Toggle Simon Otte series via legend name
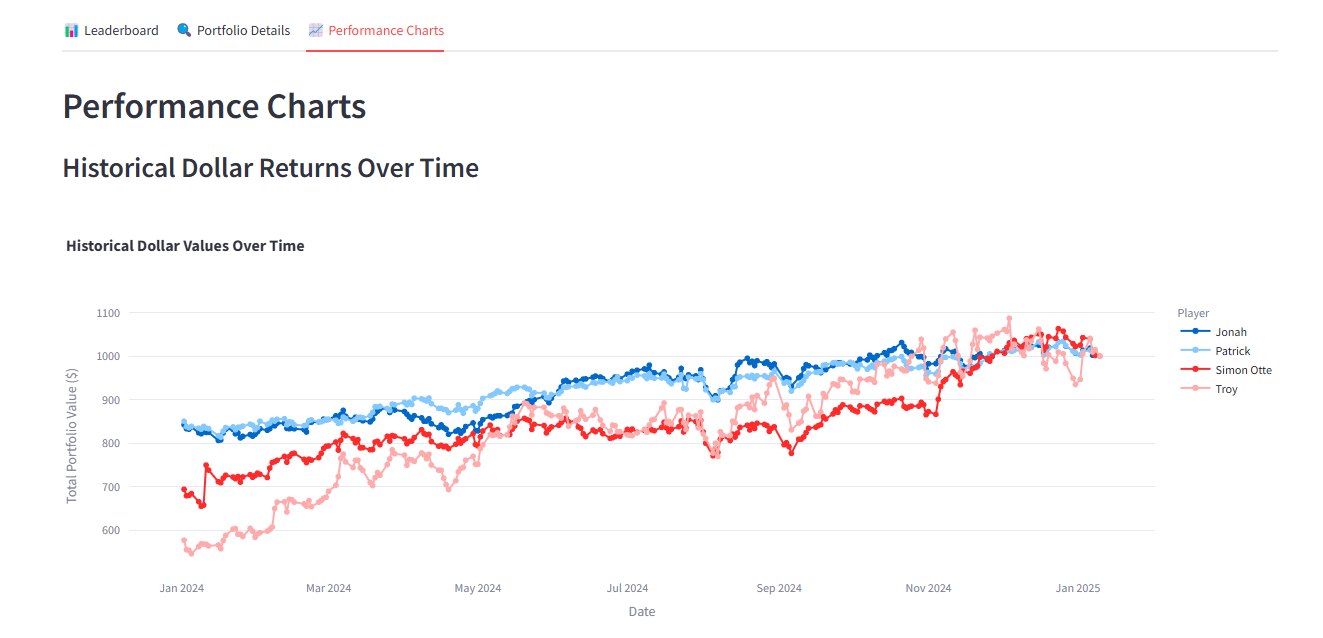The image size is (1323, 638). pos(1243,370)
